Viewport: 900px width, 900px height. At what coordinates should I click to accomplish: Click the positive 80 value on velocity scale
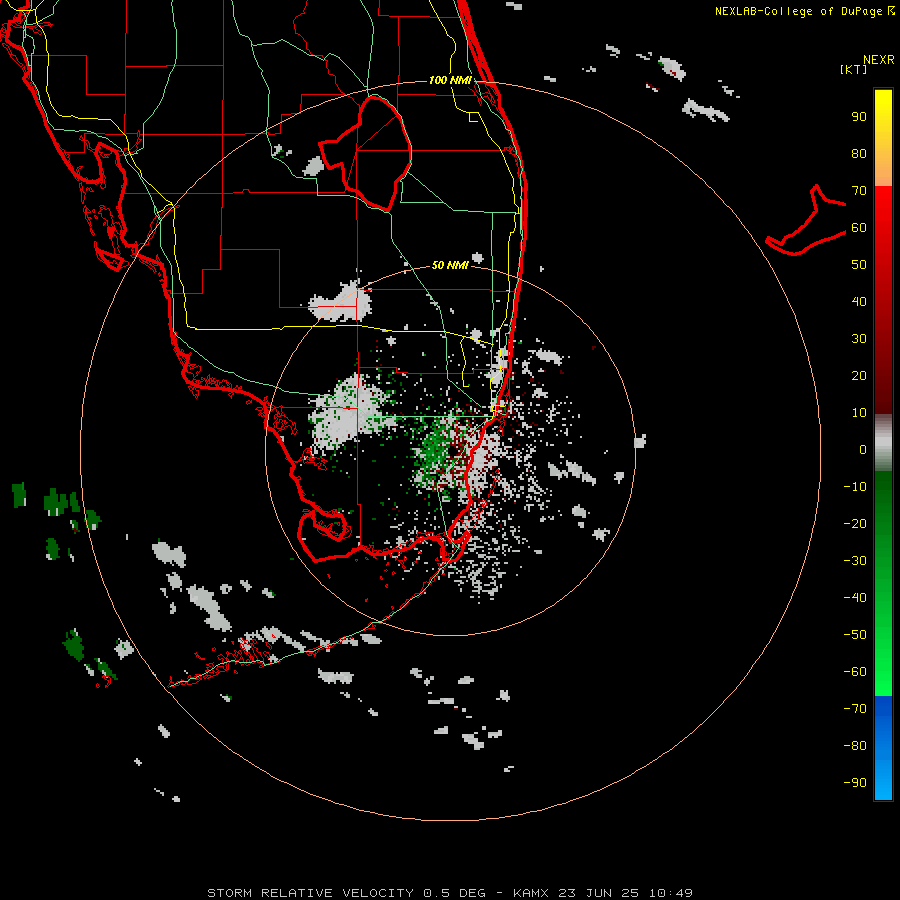click(859, 154)
